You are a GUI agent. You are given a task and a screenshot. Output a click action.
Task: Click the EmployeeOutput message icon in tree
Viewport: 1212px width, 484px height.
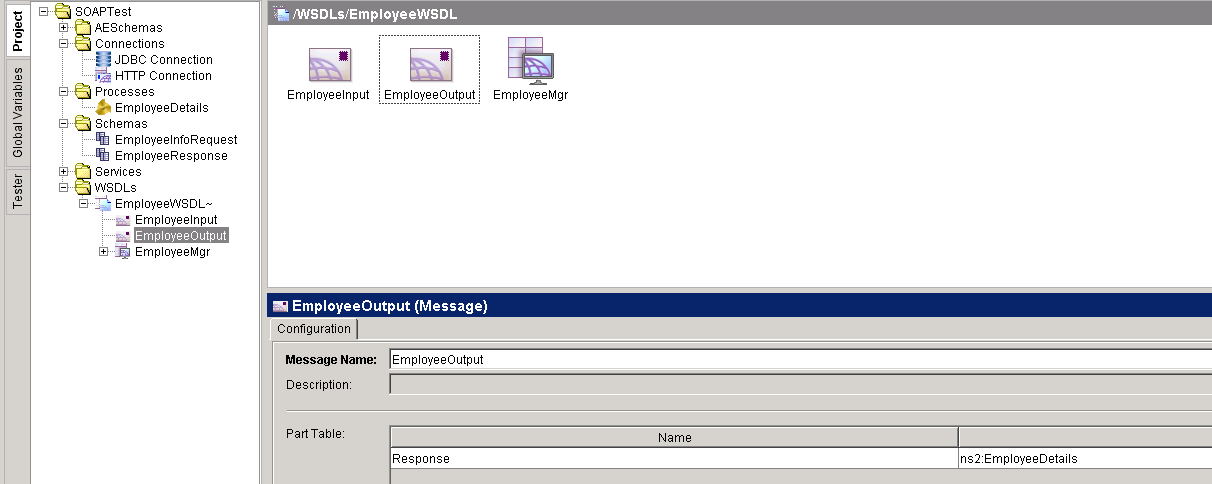click(x=123, y=236)
